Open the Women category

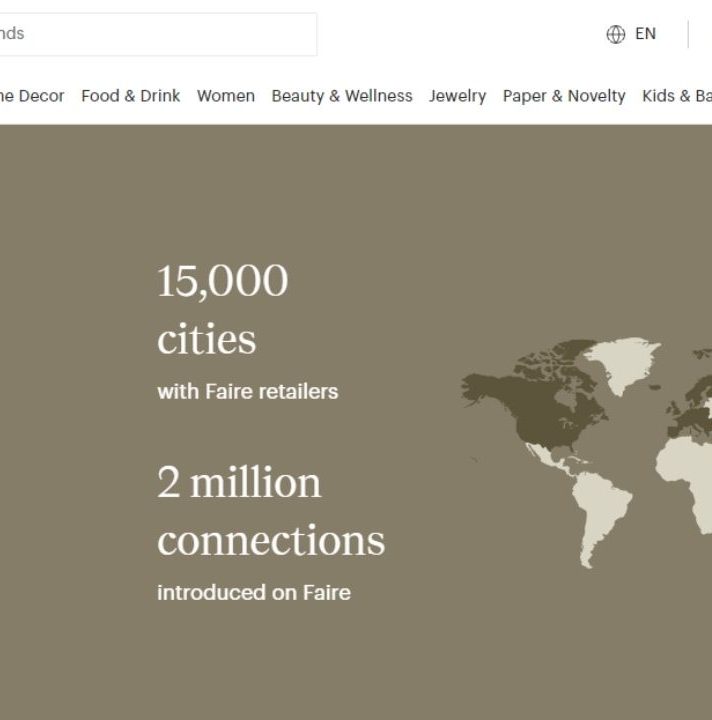point(226,96)
